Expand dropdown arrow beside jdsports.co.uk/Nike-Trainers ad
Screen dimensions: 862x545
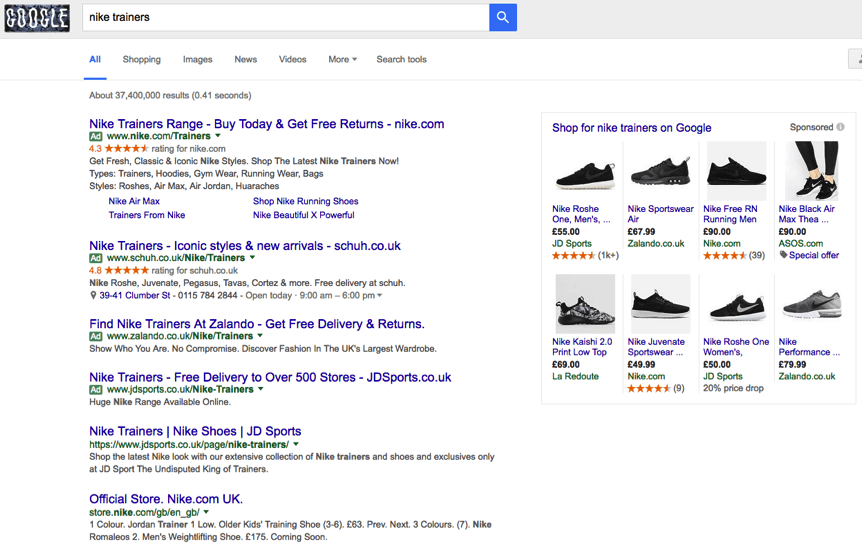261,388
